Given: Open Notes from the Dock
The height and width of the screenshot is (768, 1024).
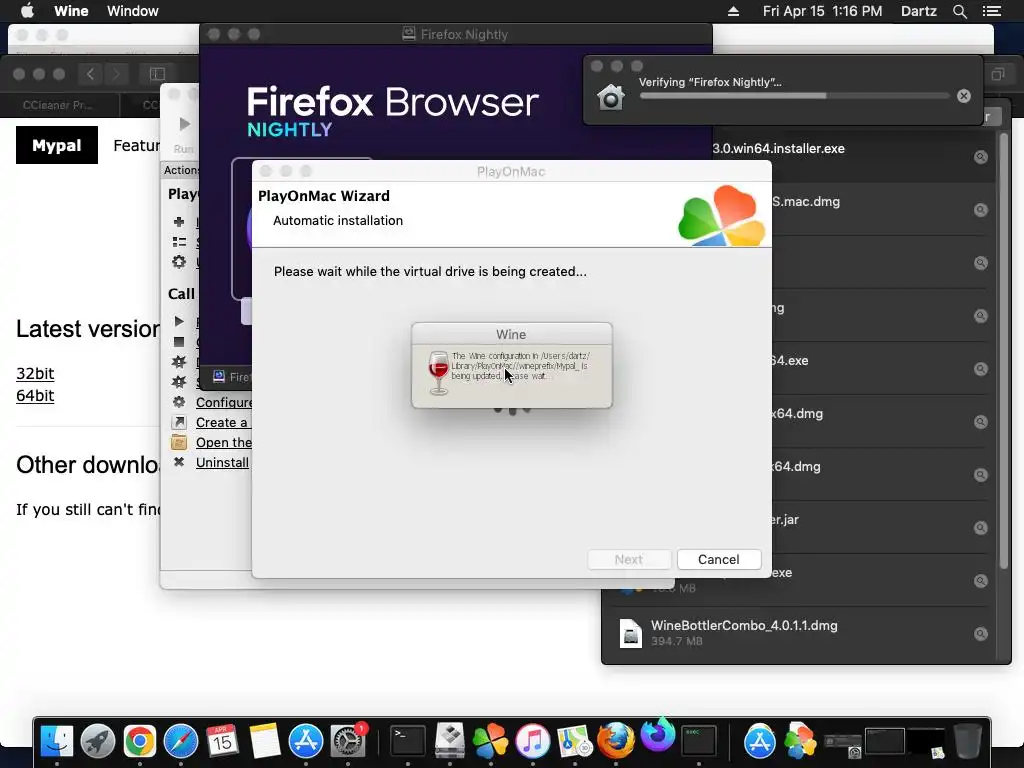Looking at the screenshot, I should pyautogui.click(x=264, y=741).
